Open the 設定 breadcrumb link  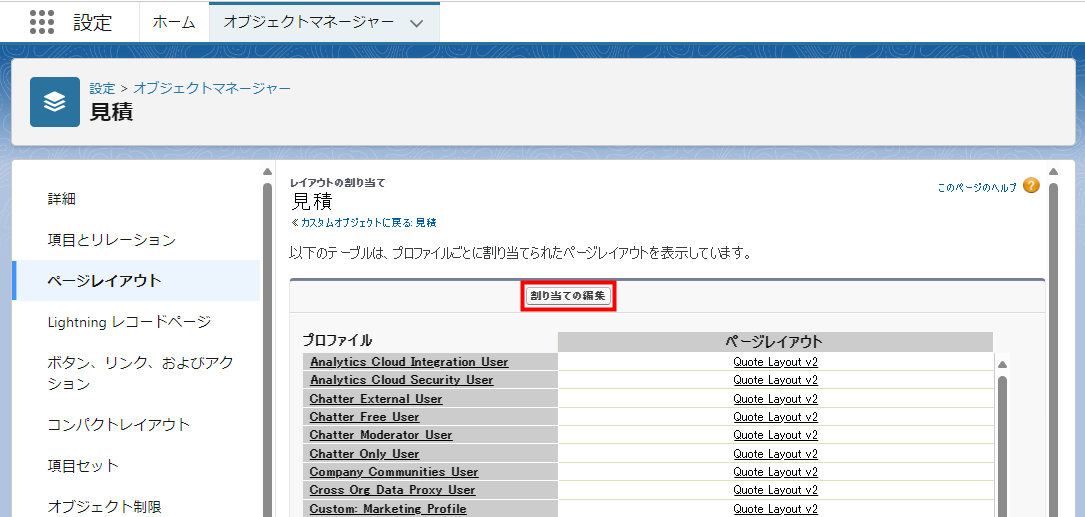click(102, 88)
